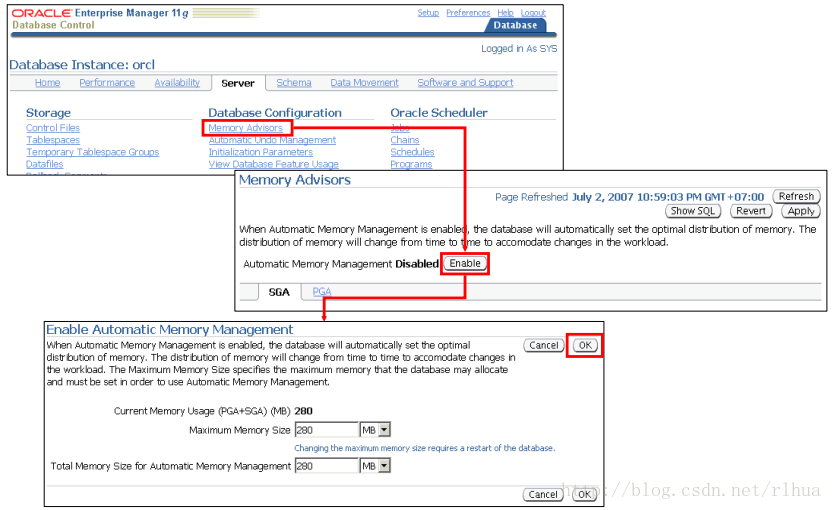Click the Total Memory Size input field
The height and width of the screenshot is (510, 832).
(x=327, y=466)
